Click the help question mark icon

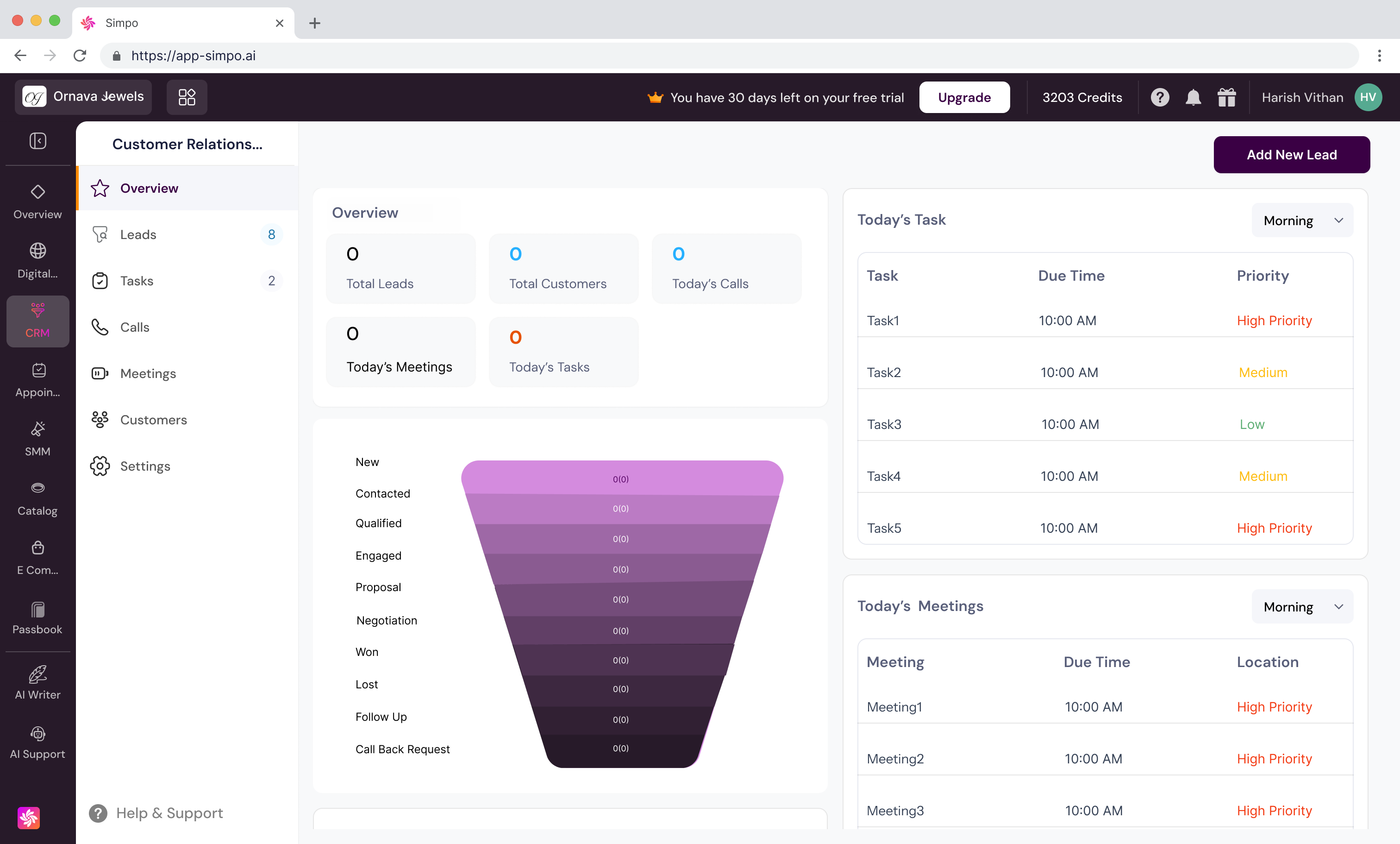1160,98
